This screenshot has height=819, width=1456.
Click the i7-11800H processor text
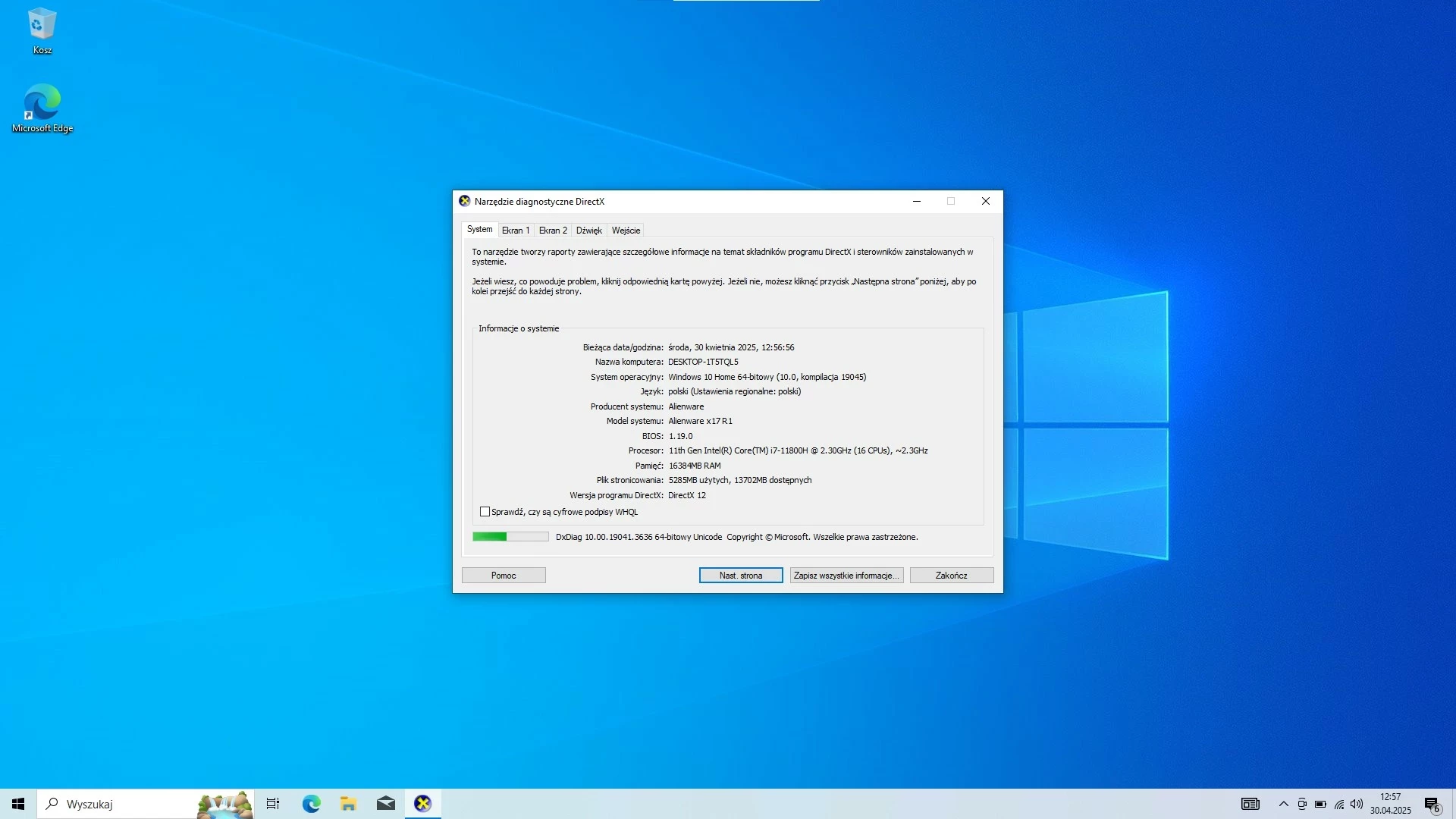click(x=798, y=451)
